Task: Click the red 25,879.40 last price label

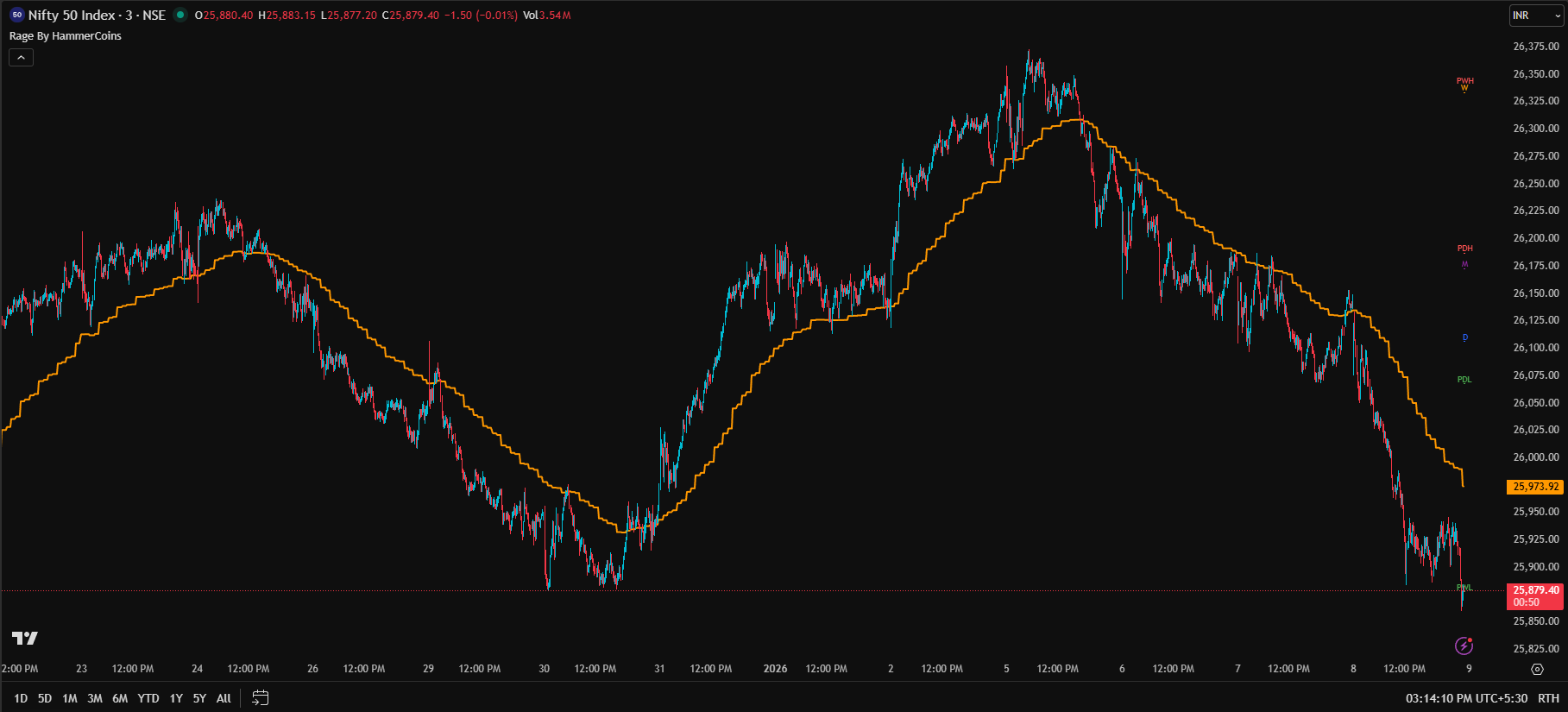Action: coord(1535,595)
